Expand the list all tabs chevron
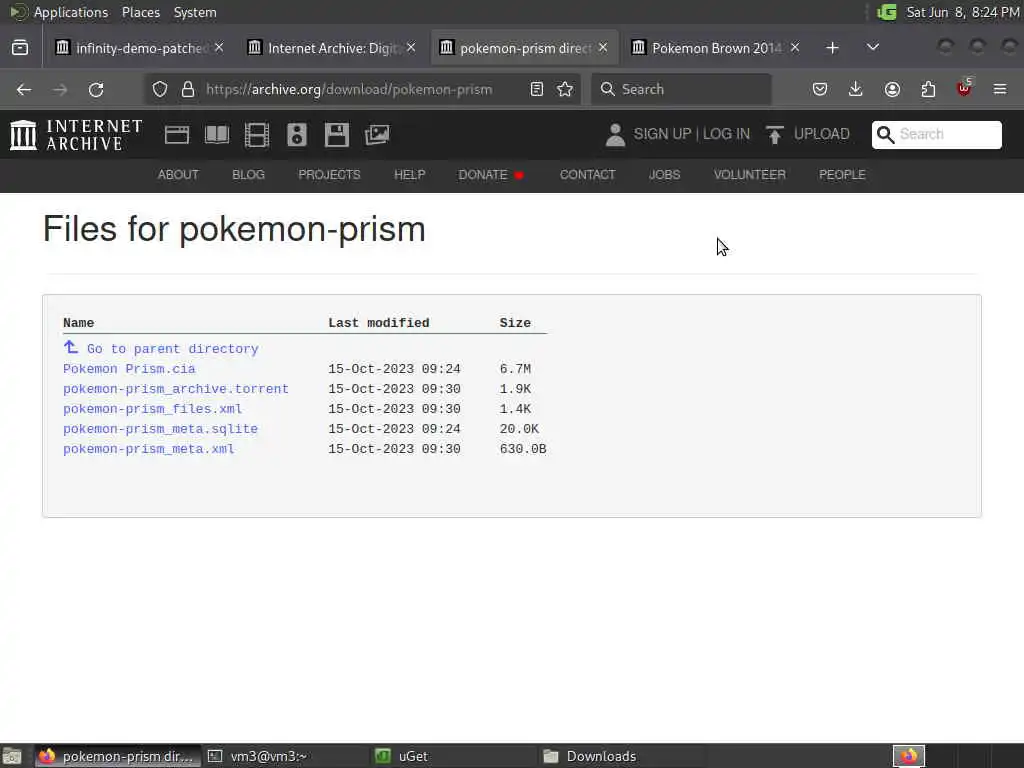1024x768 pixels. (x=872, y=48)
